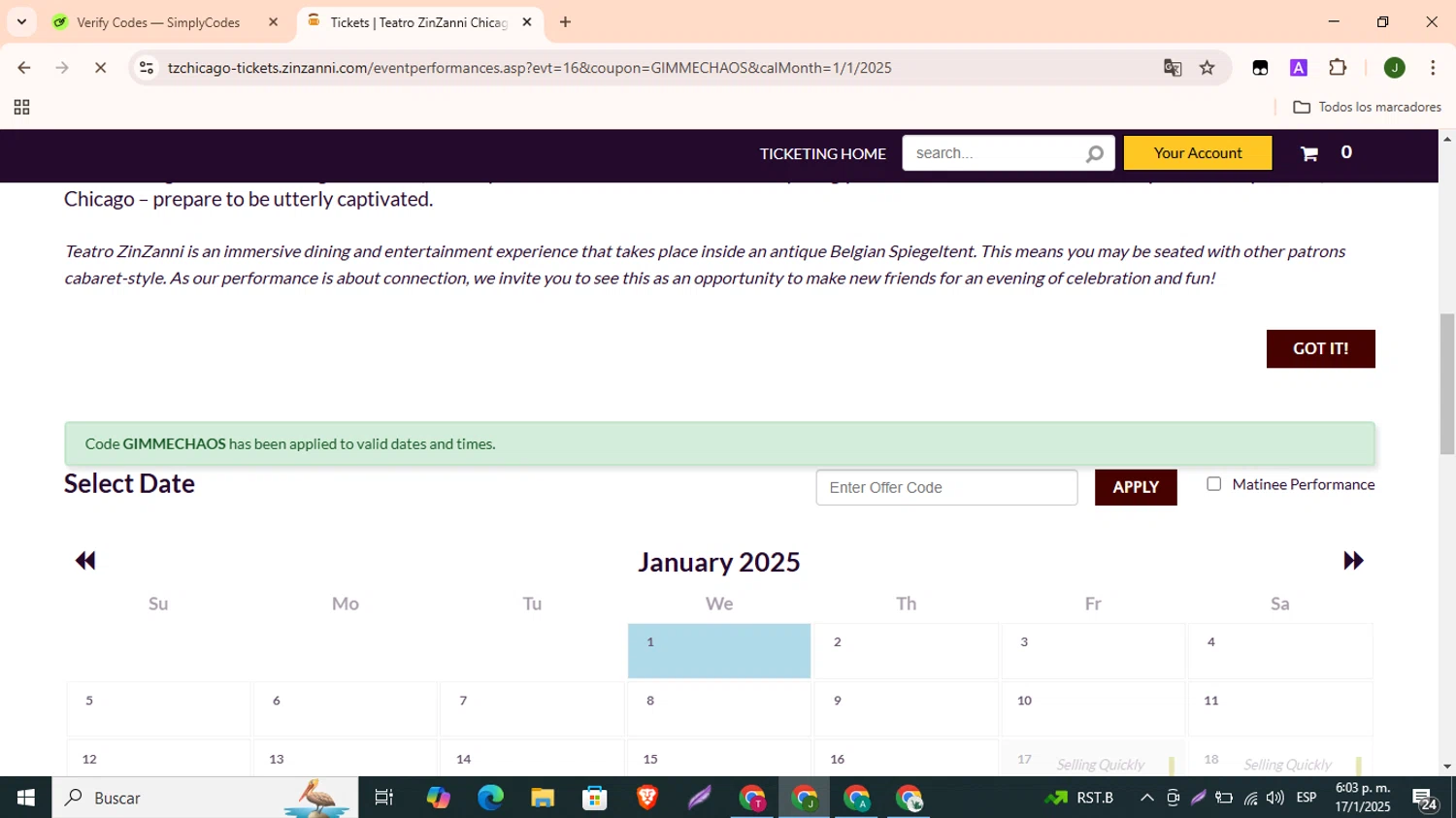Click the browser address bar URL
The image size is (1456, 818).
tap(529, 68)
